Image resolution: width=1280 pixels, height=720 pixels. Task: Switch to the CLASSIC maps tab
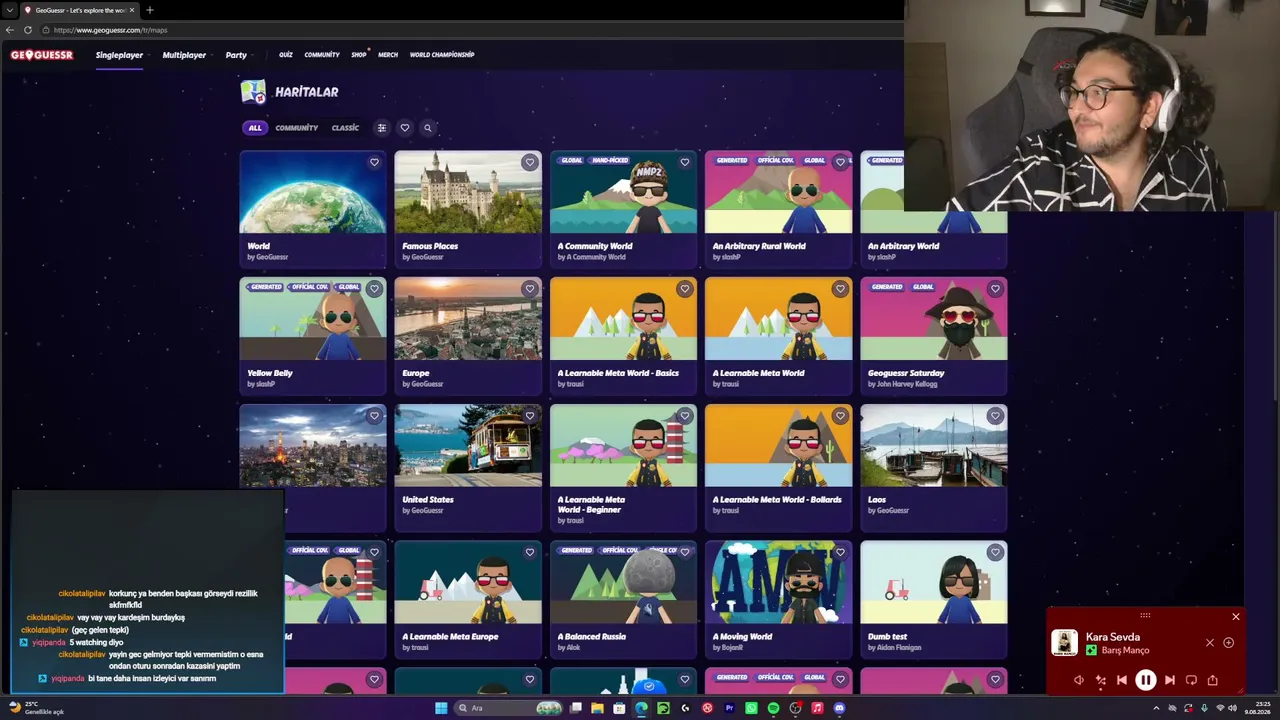coord(345,128)
